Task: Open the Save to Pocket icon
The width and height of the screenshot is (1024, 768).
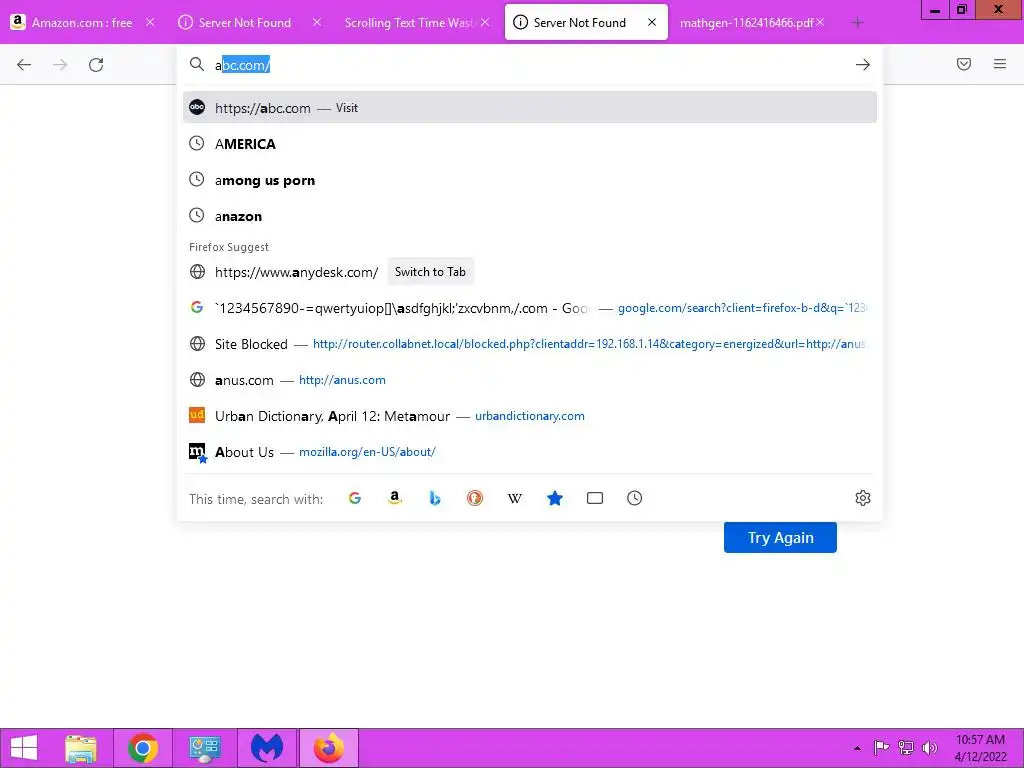Action: 964,64
